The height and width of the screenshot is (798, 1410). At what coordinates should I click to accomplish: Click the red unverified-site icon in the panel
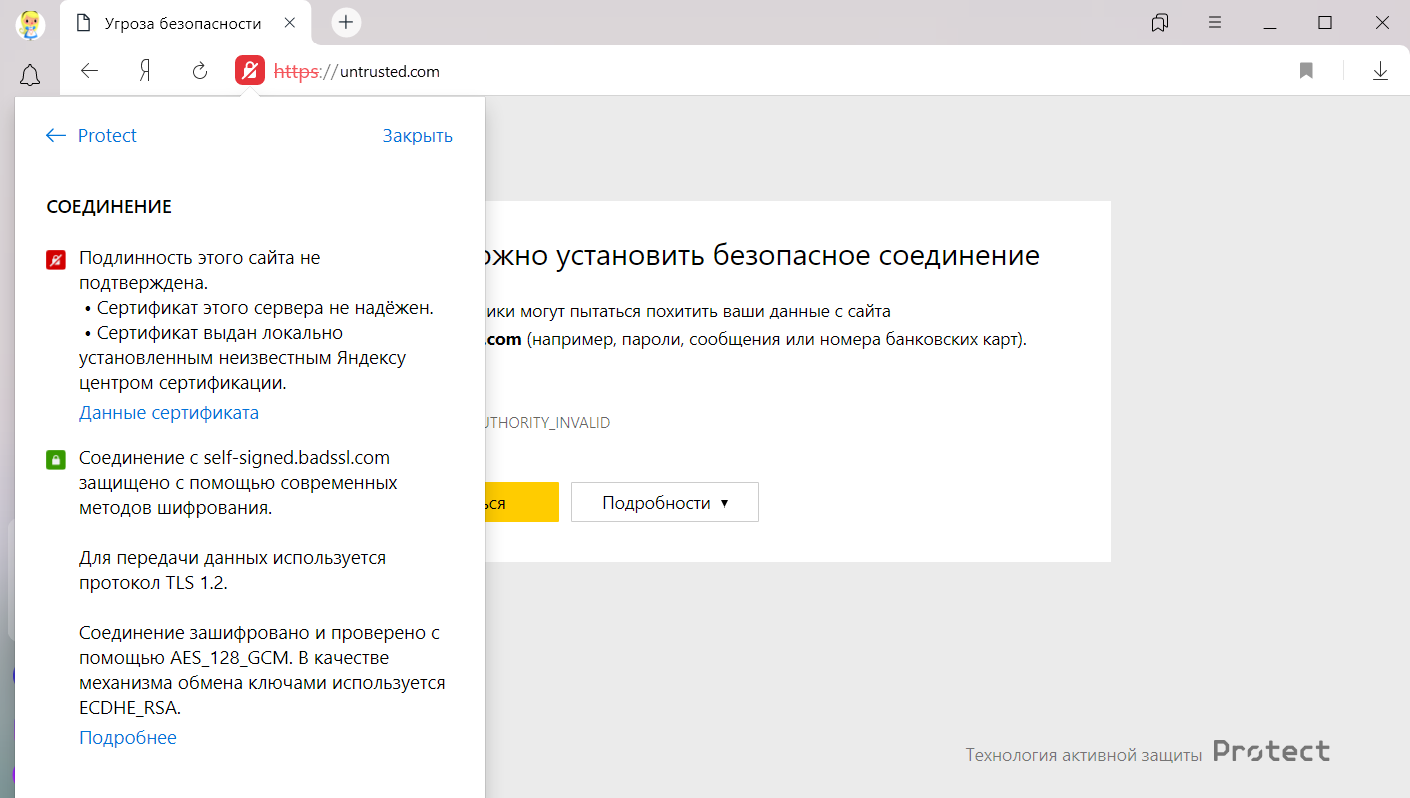click(x=56, y=260)
